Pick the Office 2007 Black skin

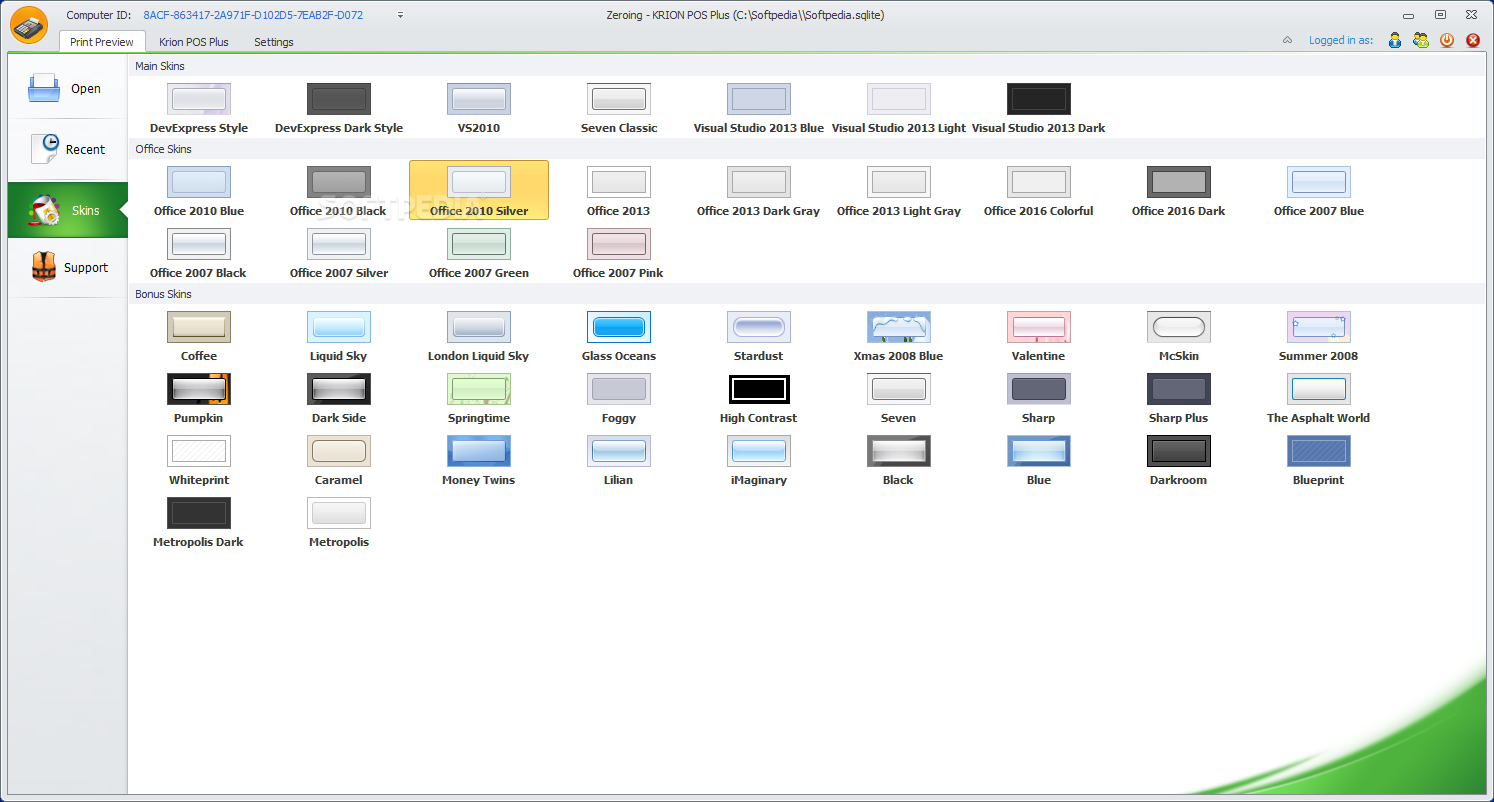(x=199, y=253)
